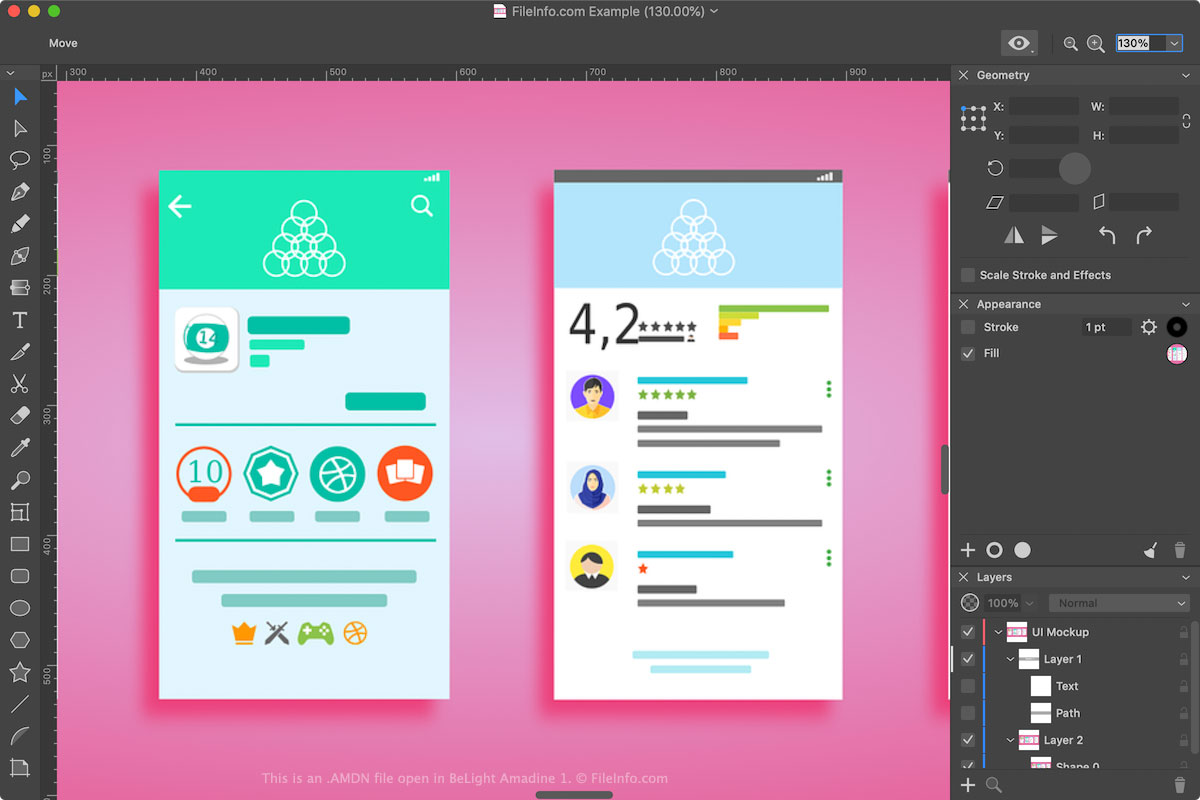
Task: Clear appearance with the broom icon
Action: point(1151,550)
